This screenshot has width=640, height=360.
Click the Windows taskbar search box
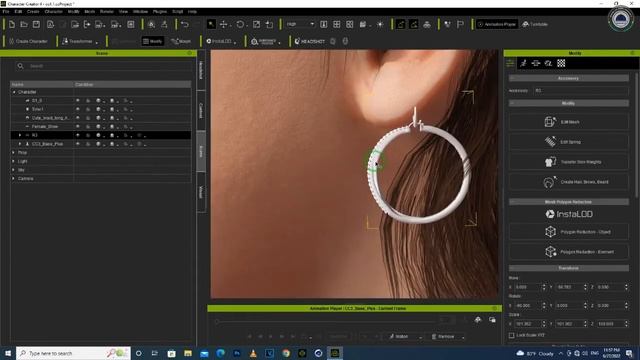[x=73, y=353]
